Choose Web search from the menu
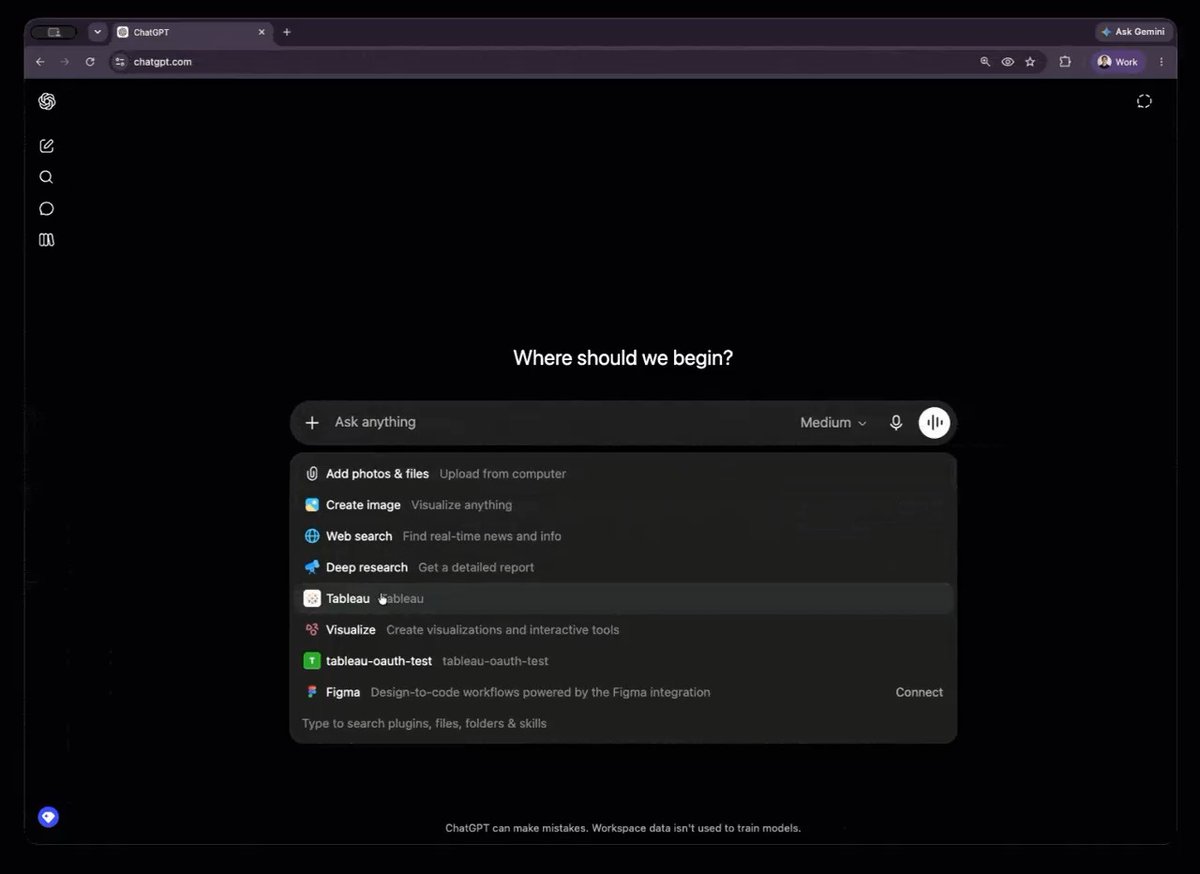Screen dimensions: 1200x874 coord(623,536)
